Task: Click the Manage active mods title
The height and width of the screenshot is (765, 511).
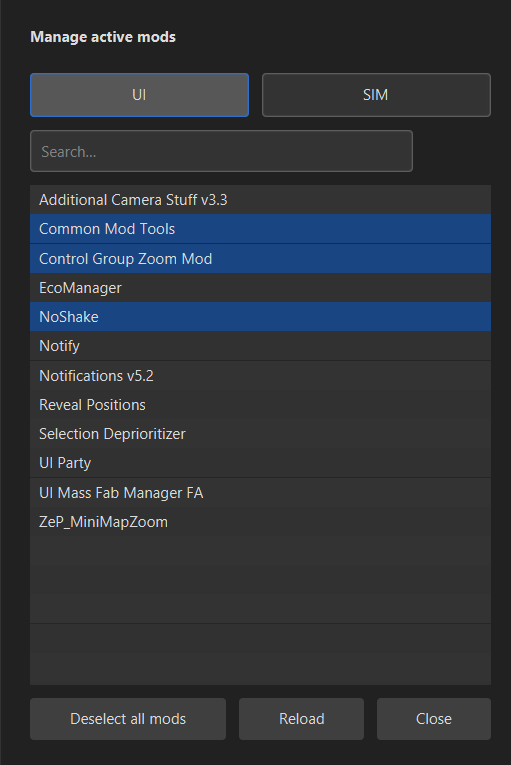Action: coord(103,37)
